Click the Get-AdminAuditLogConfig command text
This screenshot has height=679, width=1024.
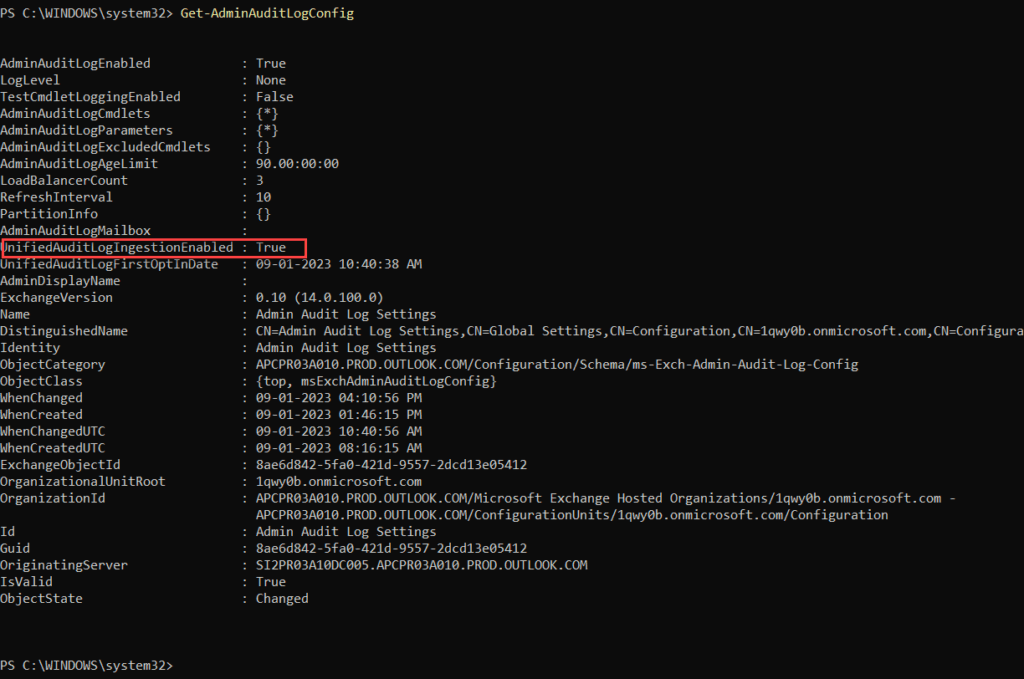point(267,13)
